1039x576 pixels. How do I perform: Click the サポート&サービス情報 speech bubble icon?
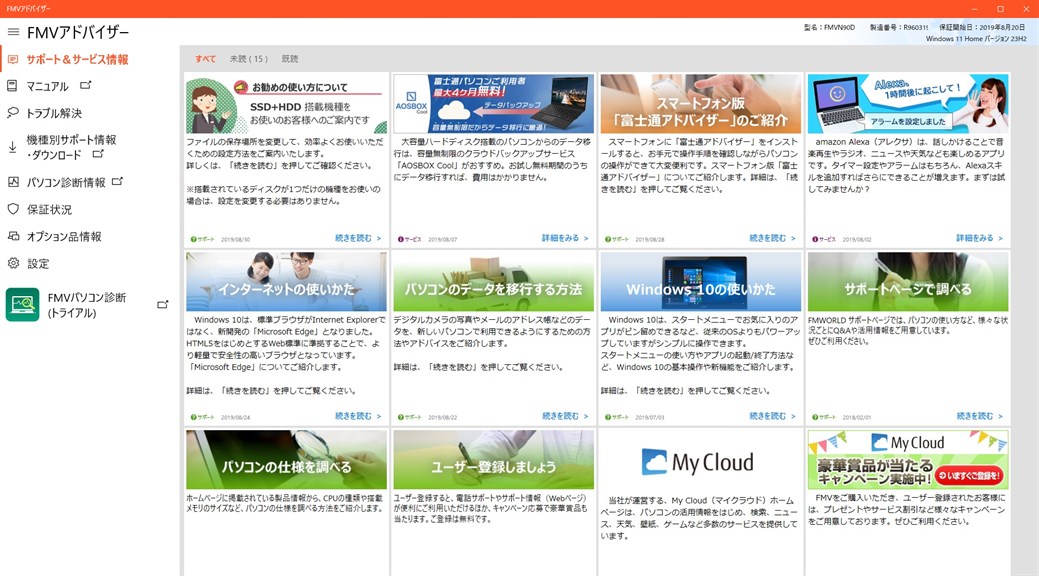coord(13,60)
